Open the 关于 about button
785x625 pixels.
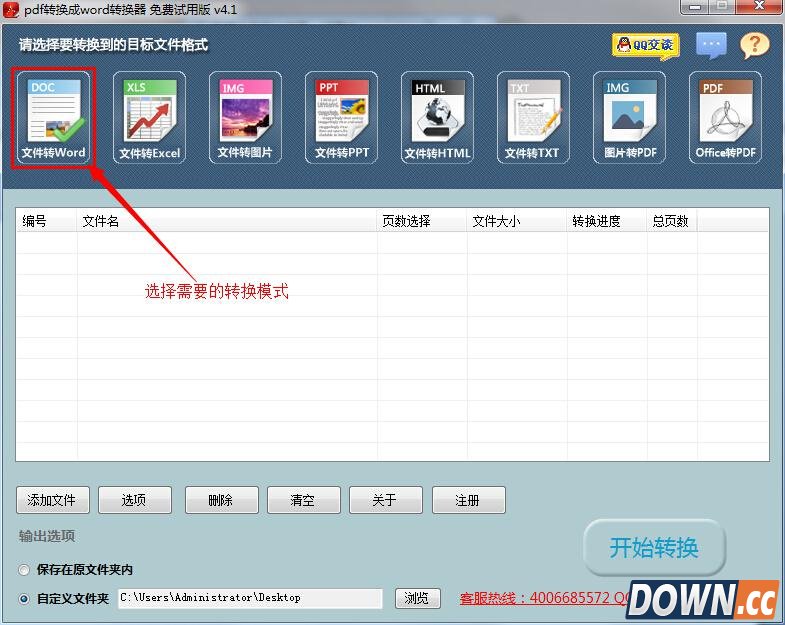point(386,500)
